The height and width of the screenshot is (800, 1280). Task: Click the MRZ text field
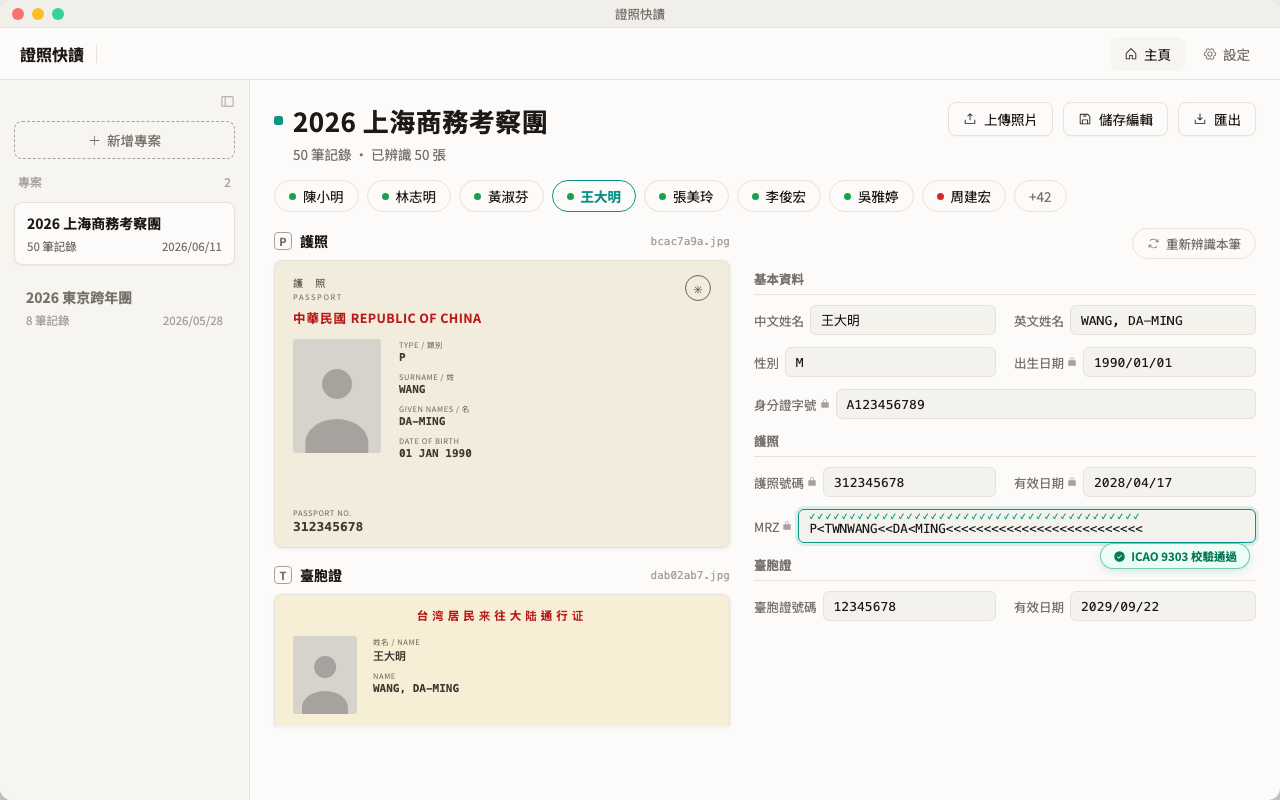coord(1027,526)
